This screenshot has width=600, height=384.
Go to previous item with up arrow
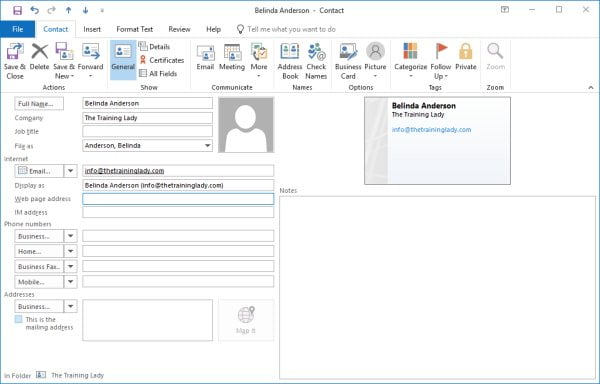point(68,10)
